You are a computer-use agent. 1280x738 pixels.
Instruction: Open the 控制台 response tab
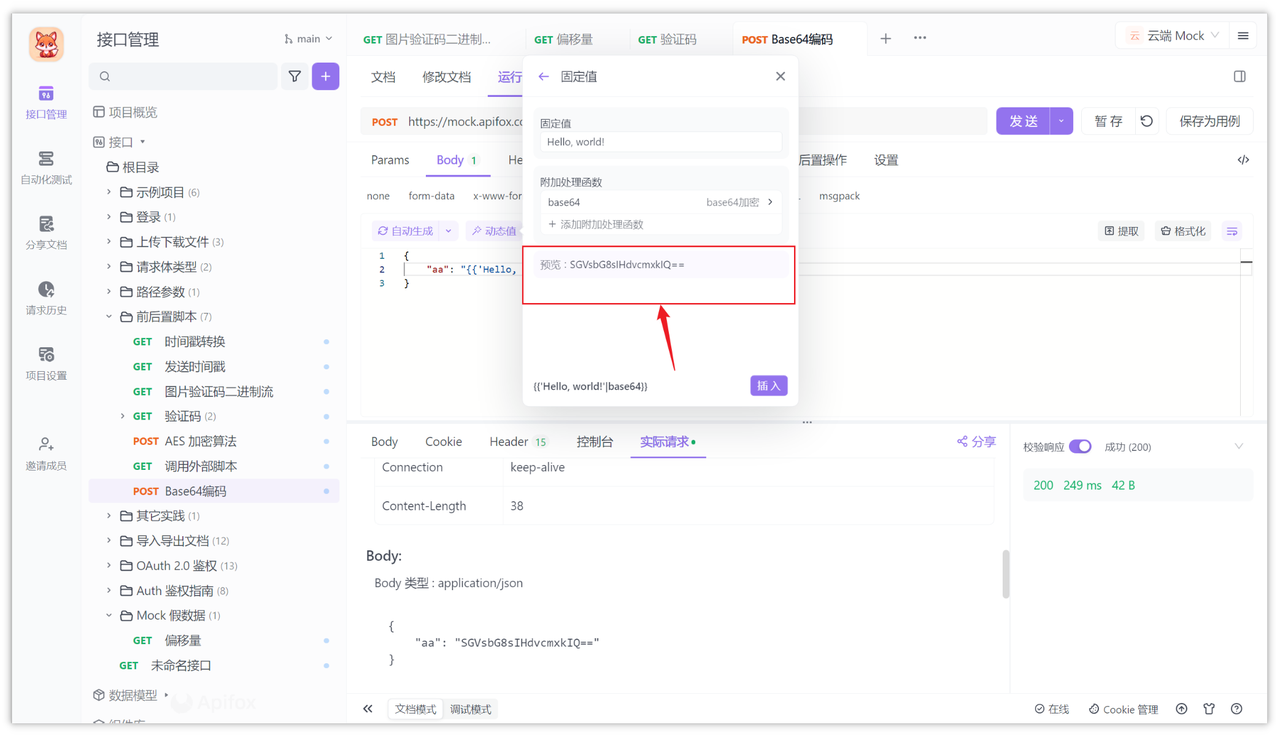pos(595,441)
